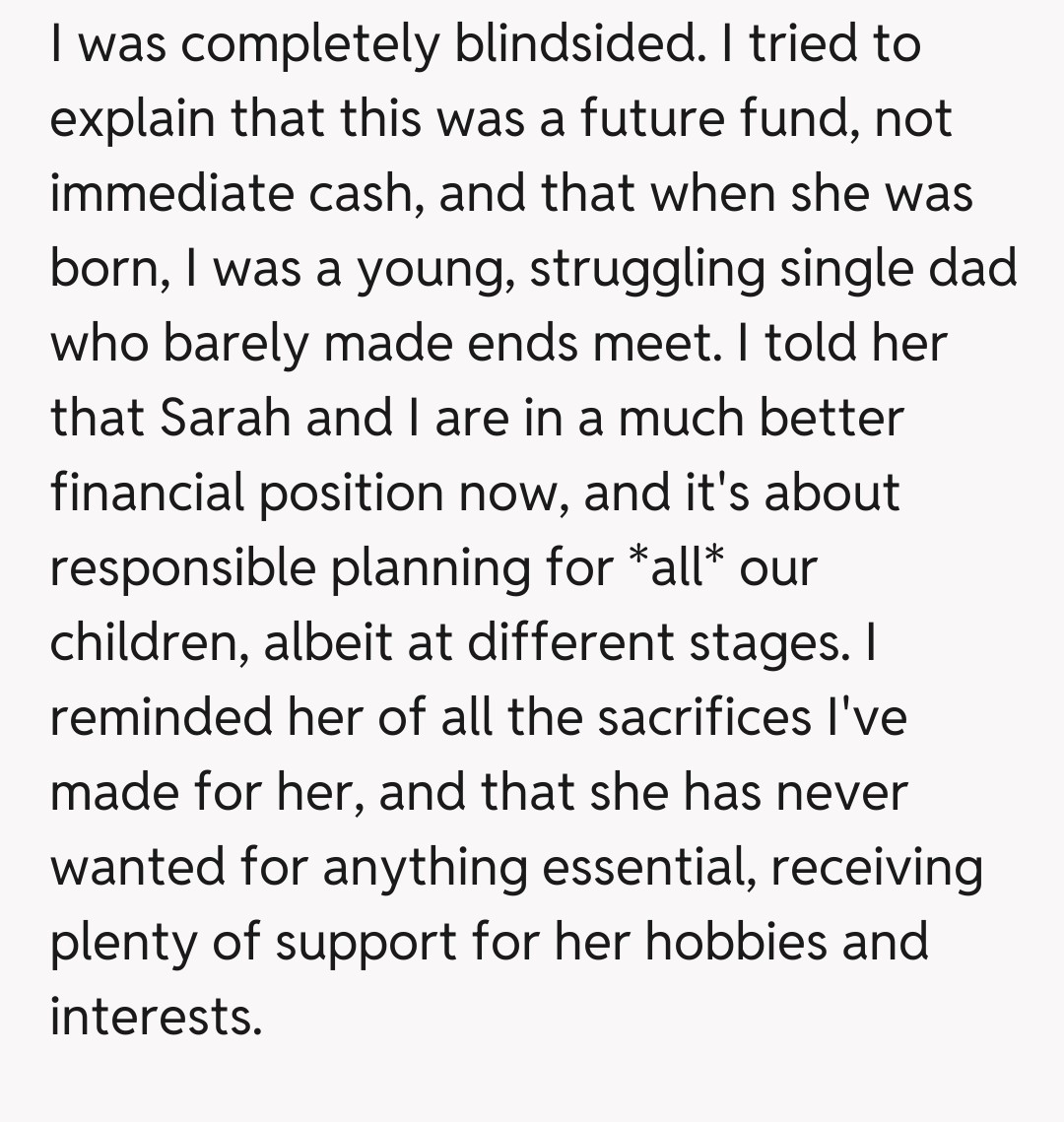
Task: Click the word "responsible"
Action: (x=182, y=567)
